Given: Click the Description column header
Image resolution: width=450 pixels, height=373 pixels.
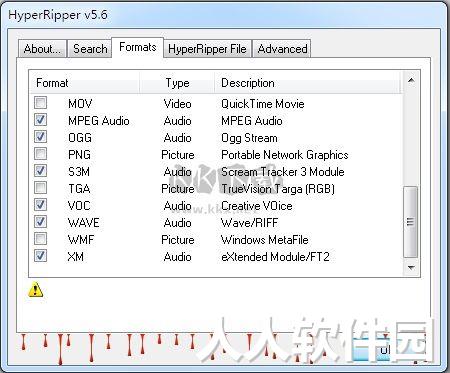Looking at the screenshot, I should tap(308, 83).
